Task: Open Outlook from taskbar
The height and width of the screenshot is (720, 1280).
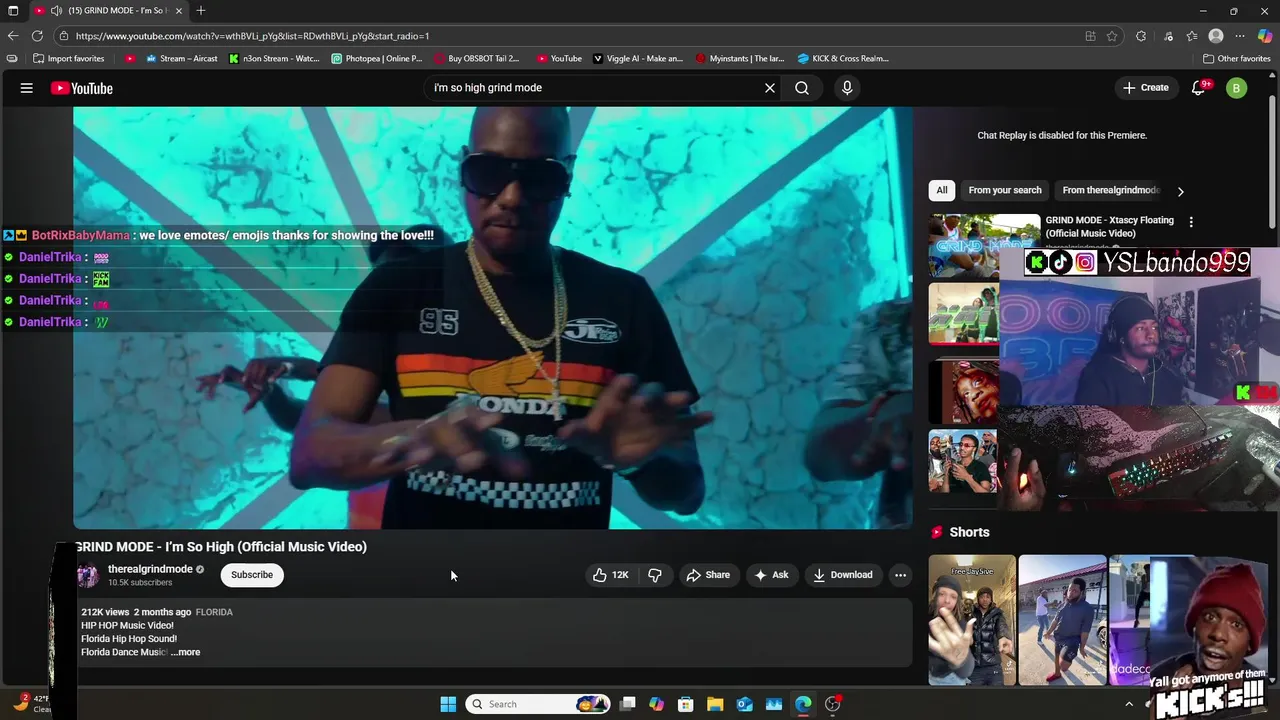Action: point(744,704)
